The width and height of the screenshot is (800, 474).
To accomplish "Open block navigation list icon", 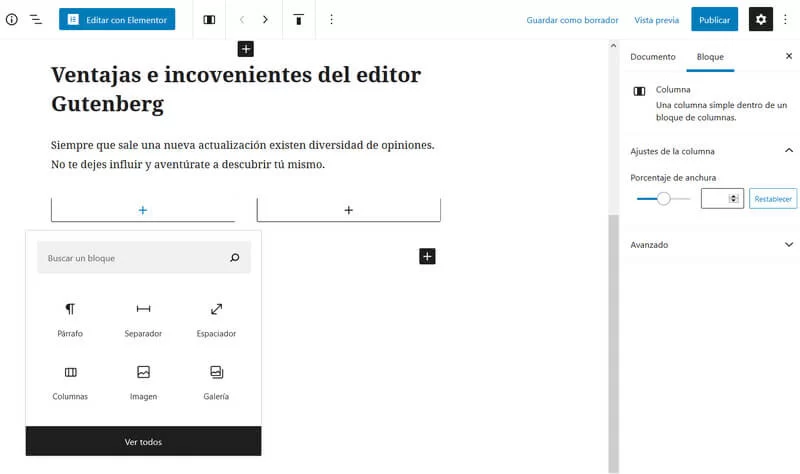I will pos(36,19).
